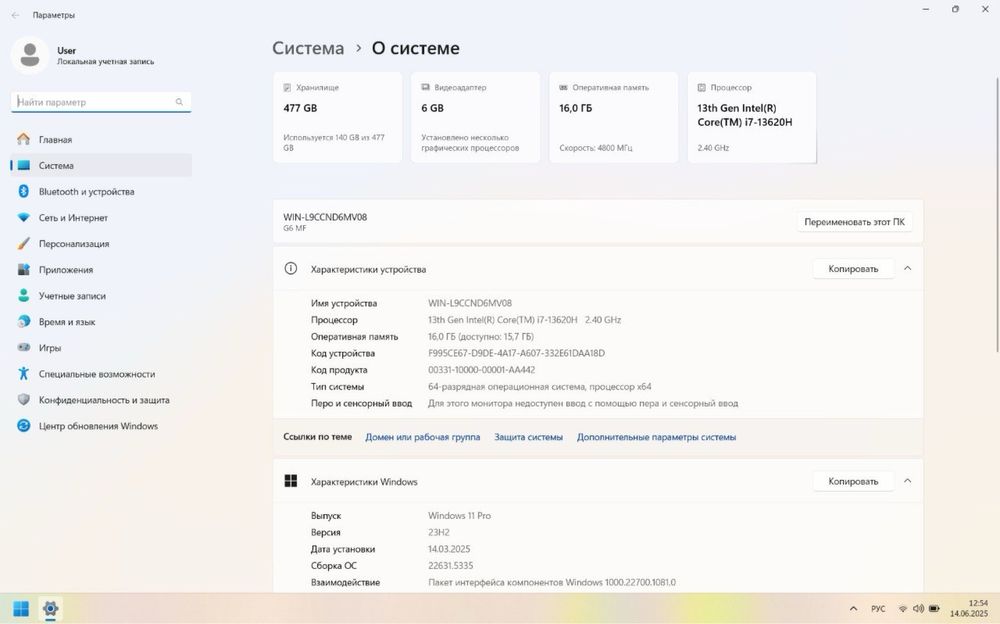Viewport: 1000px width, 624px height.
Task: Copy Windows specifications with Копировать
Action: (853, 481)
